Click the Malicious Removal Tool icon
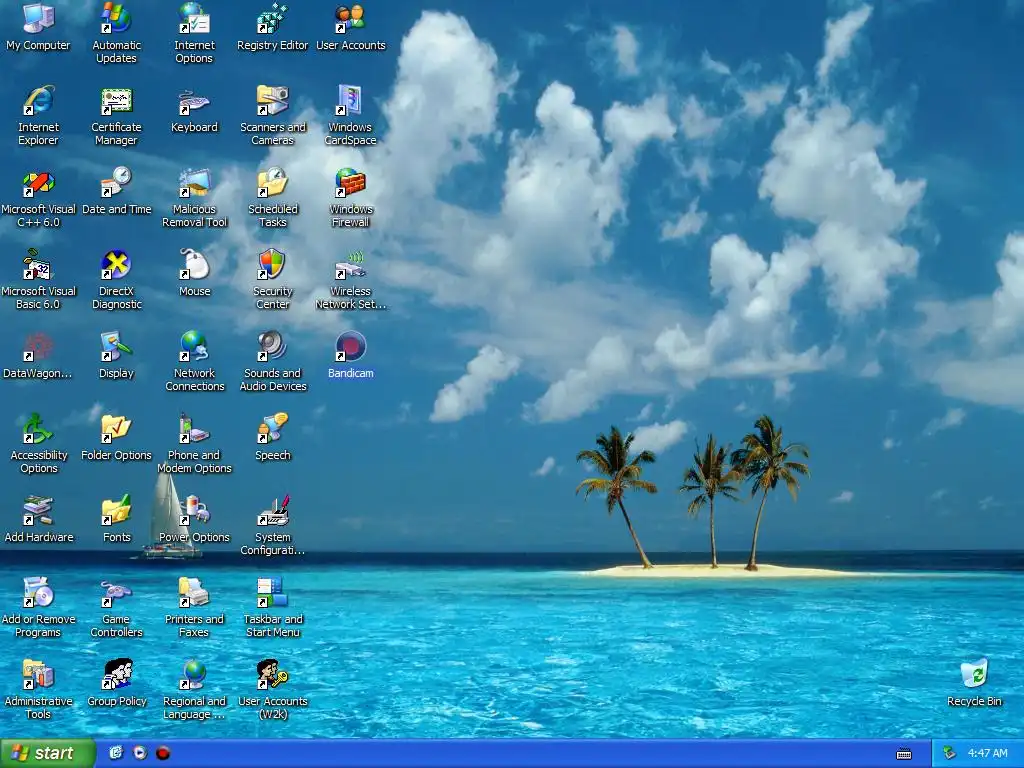Screen dimensions: 1024x768 [x=194, y=182]
